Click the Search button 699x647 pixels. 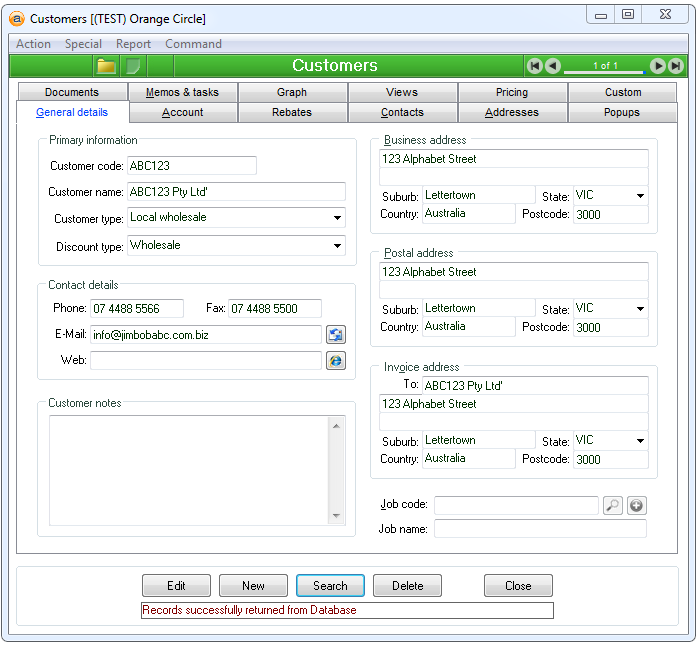point(330,586)
